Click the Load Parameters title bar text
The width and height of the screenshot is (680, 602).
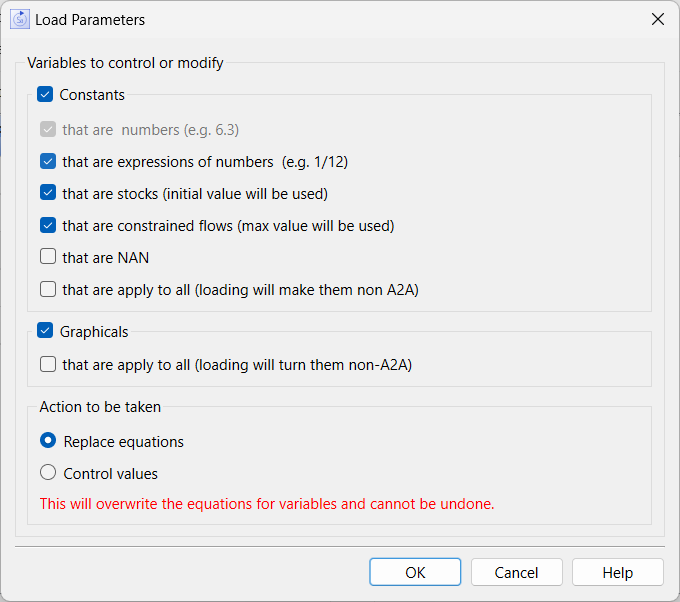pos(90,19)
